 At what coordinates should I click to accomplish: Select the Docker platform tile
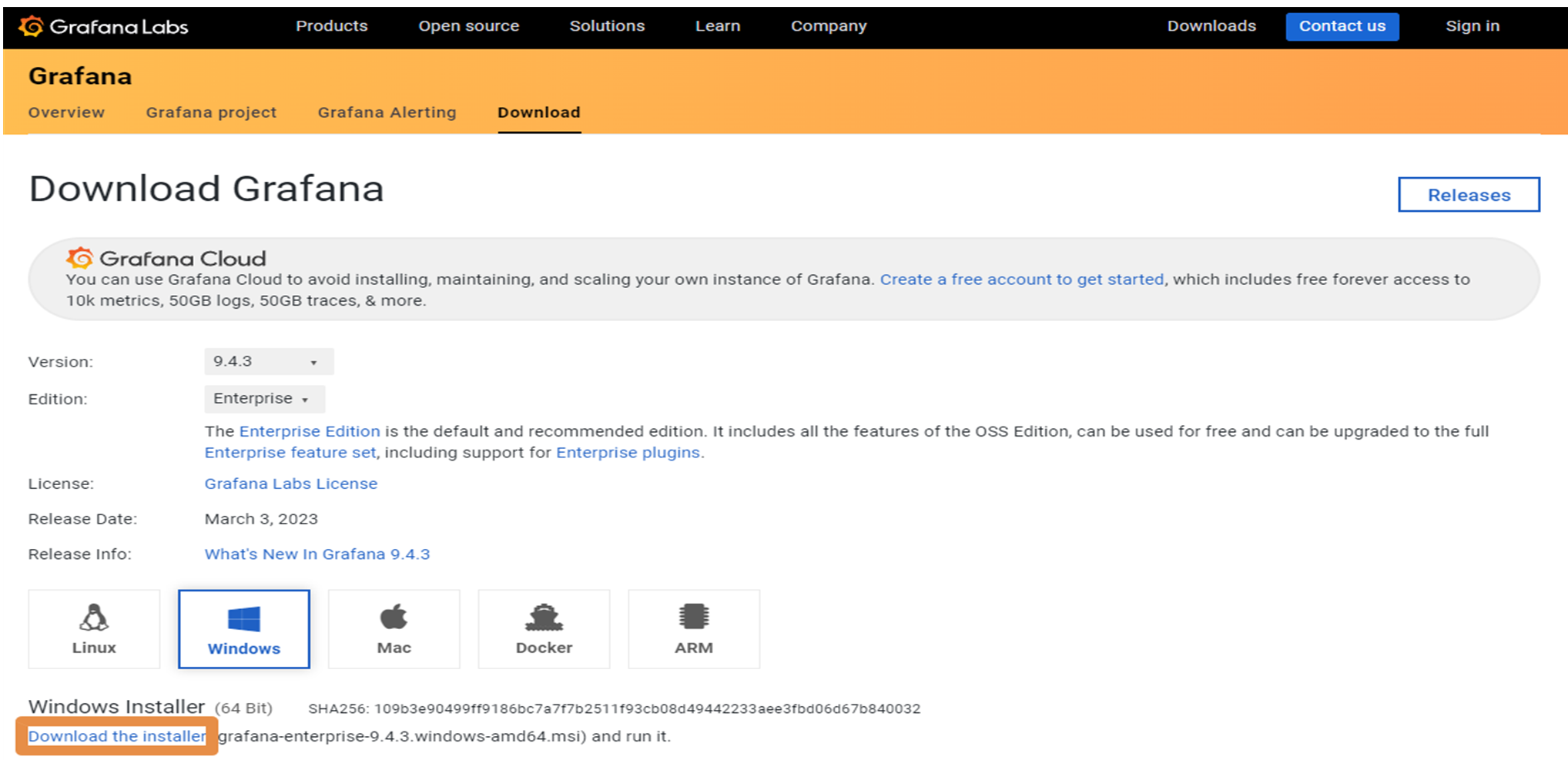point(544,629)
